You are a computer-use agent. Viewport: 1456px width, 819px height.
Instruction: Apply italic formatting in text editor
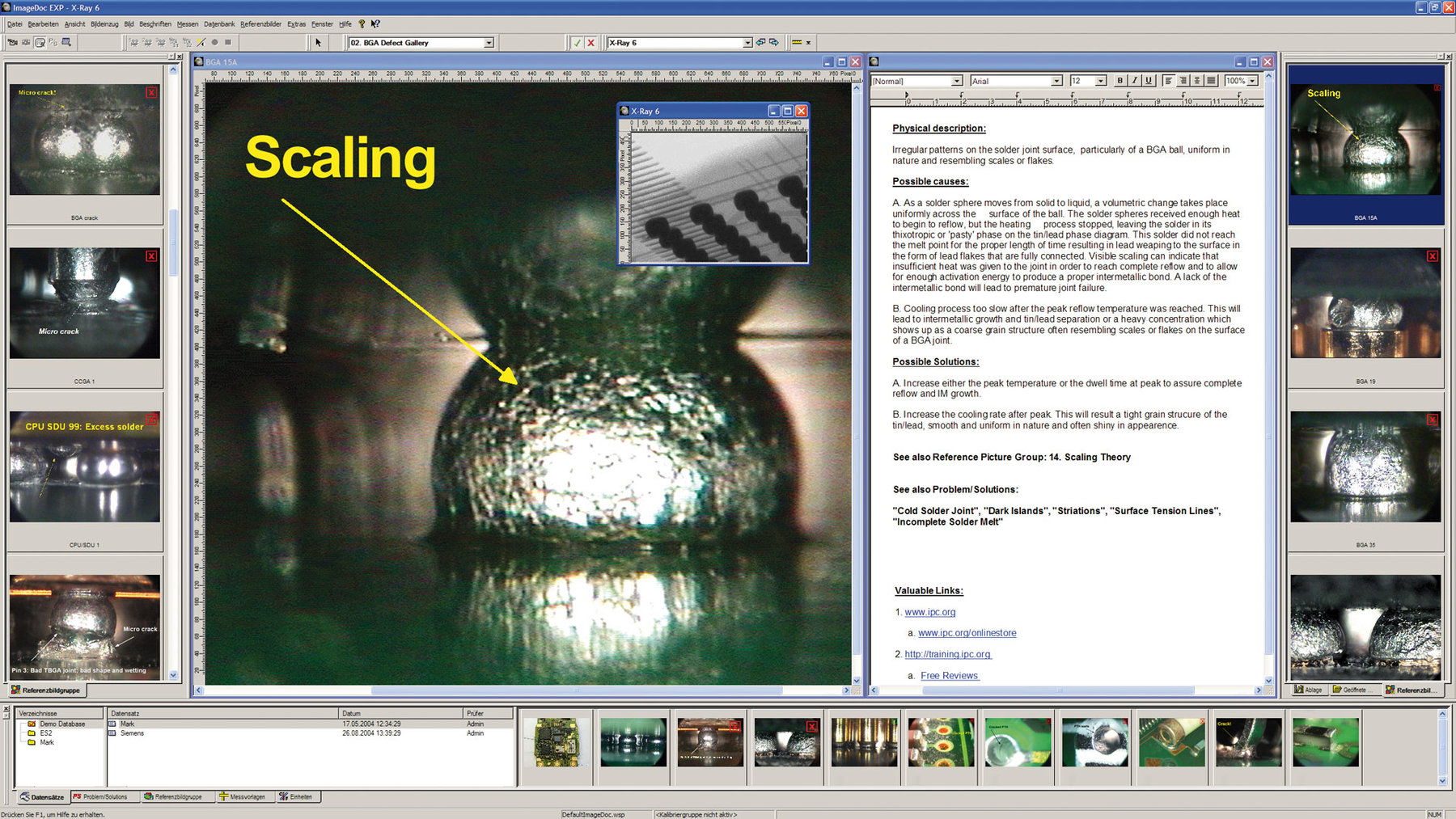(1134, 81)
